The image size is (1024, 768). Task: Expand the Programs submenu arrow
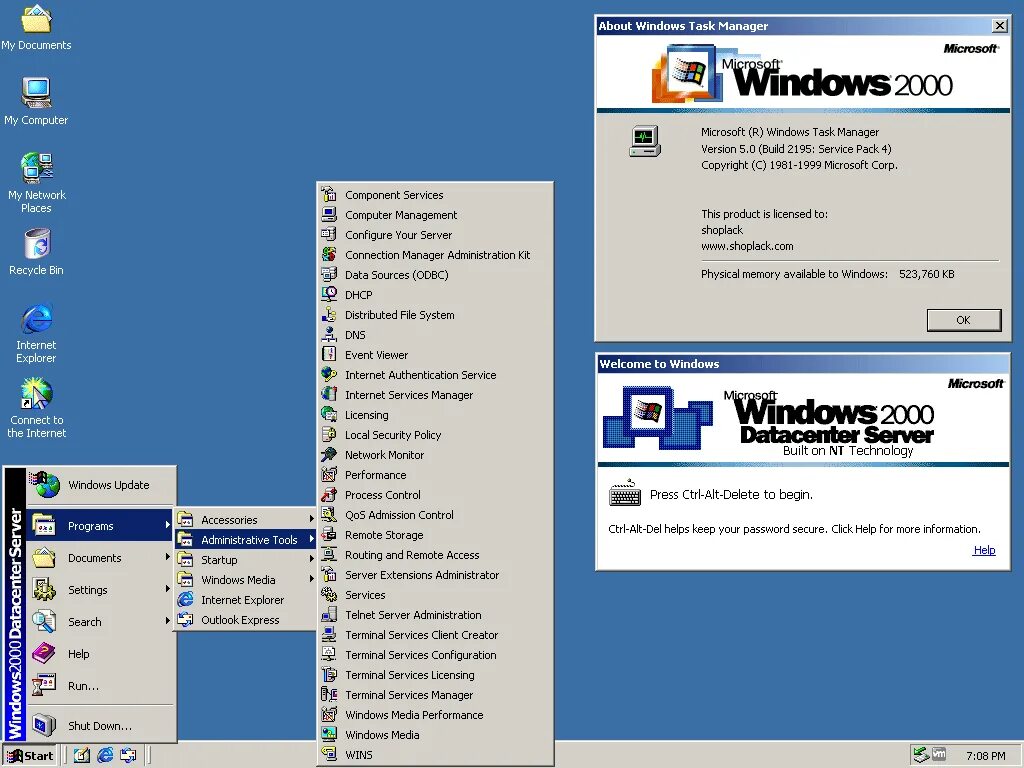click(168, 524)
